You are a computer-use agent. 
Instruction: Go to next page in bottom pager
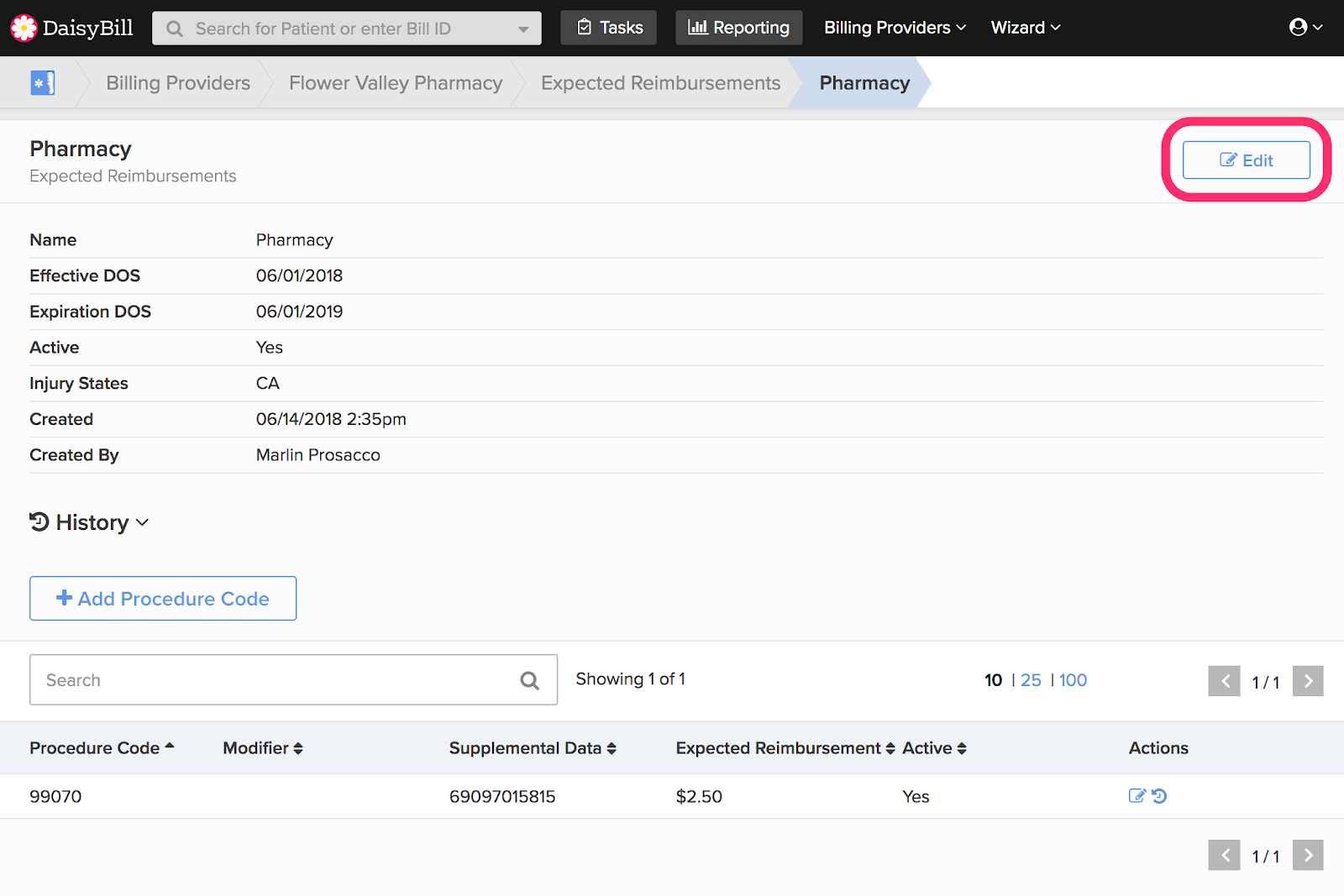pyautogui.click(x=1308, y=855)
